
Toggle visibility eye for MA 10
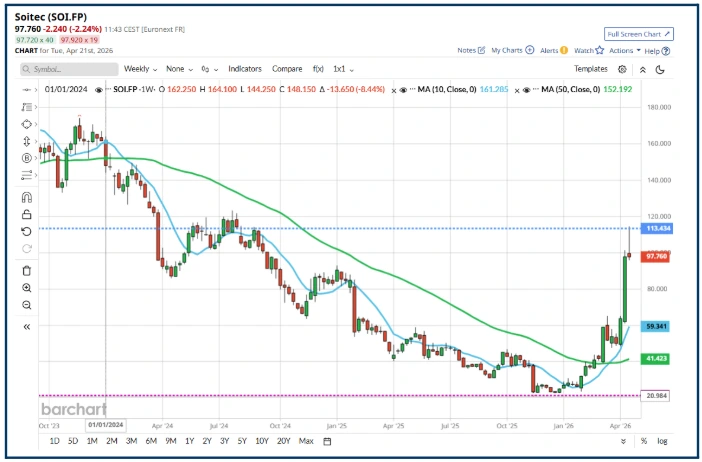[403, 90]
